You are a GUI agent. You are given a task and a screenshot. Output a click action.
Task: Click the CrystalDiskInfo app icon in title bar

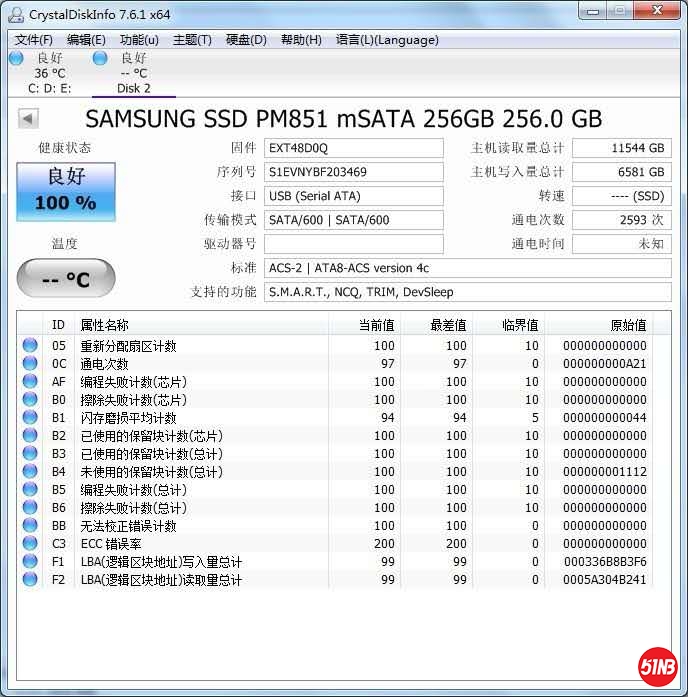(x=15, y=14)
